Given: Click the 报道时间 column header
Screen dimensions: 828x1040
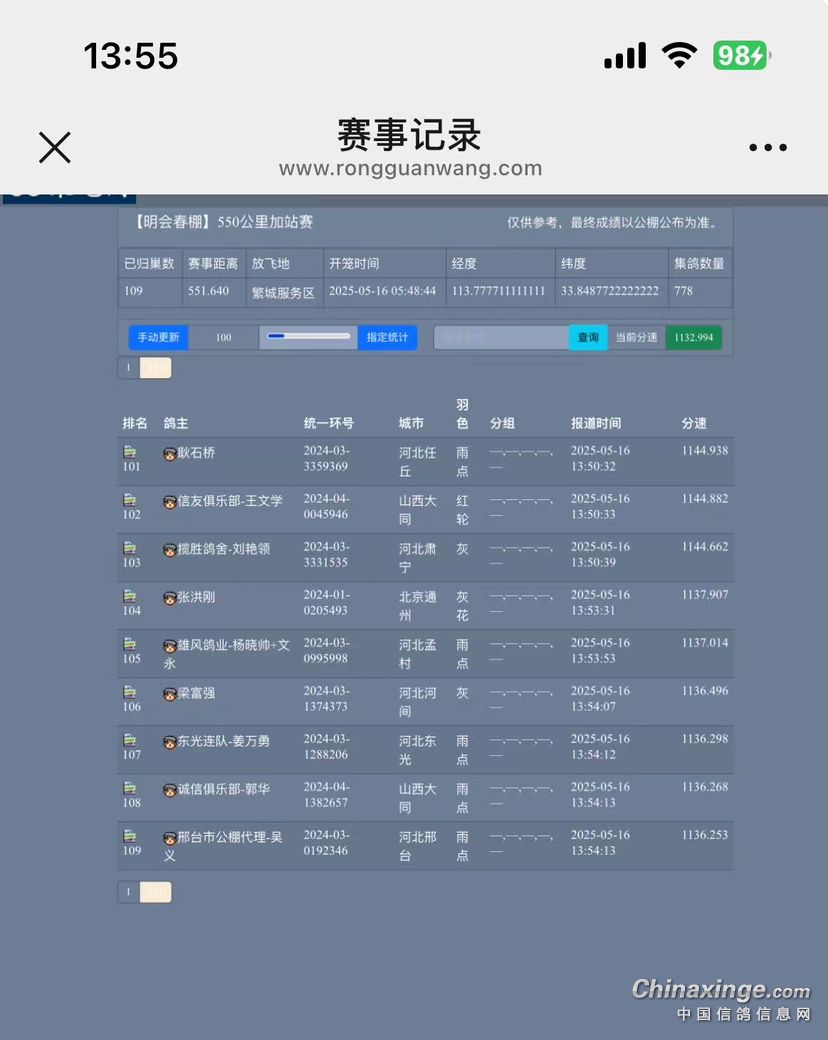Looking at the screenshot, I should [x=596, y=424].
